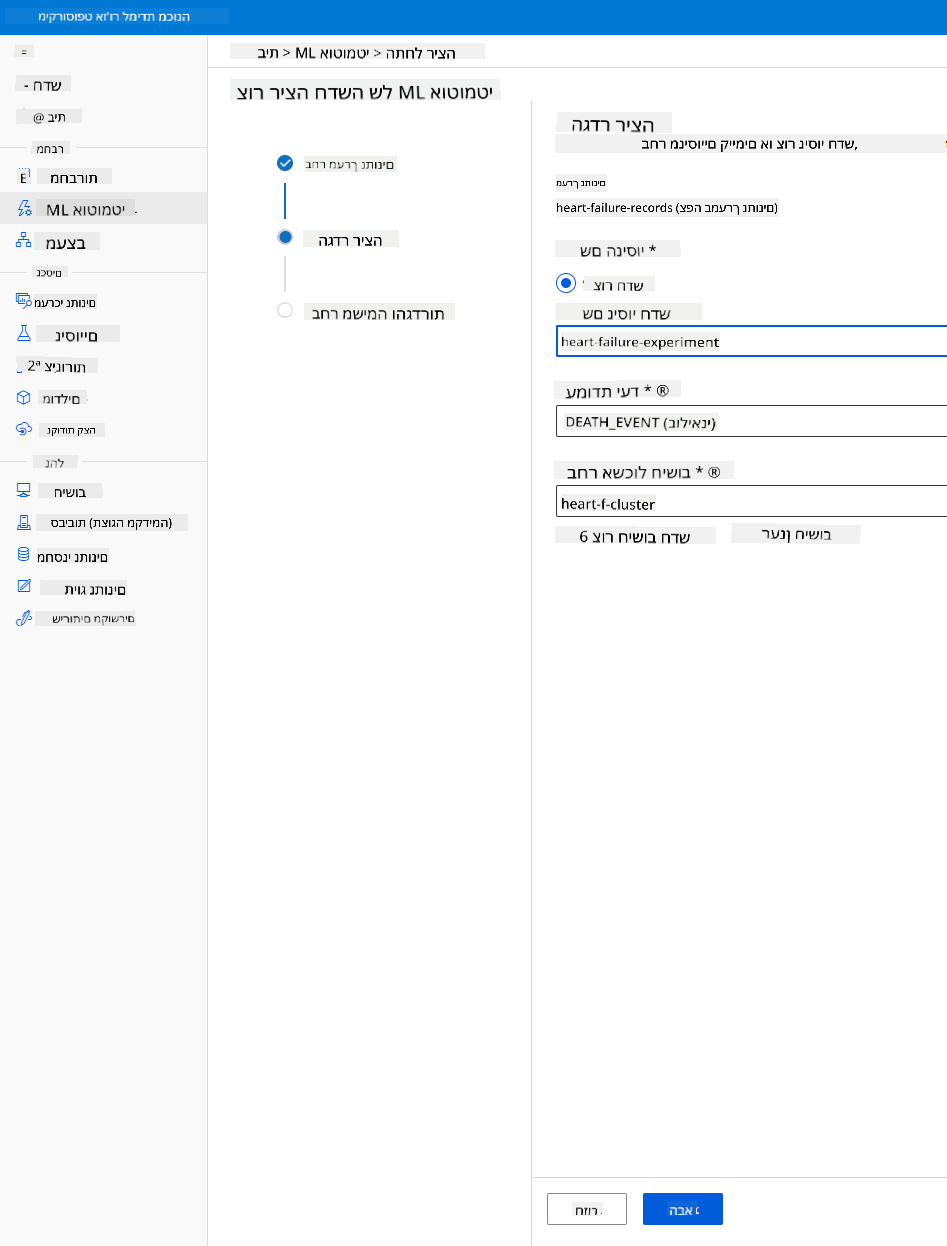Open the Datastores cylinder icon
The image size is (947, 1246).
coord(24,555)
